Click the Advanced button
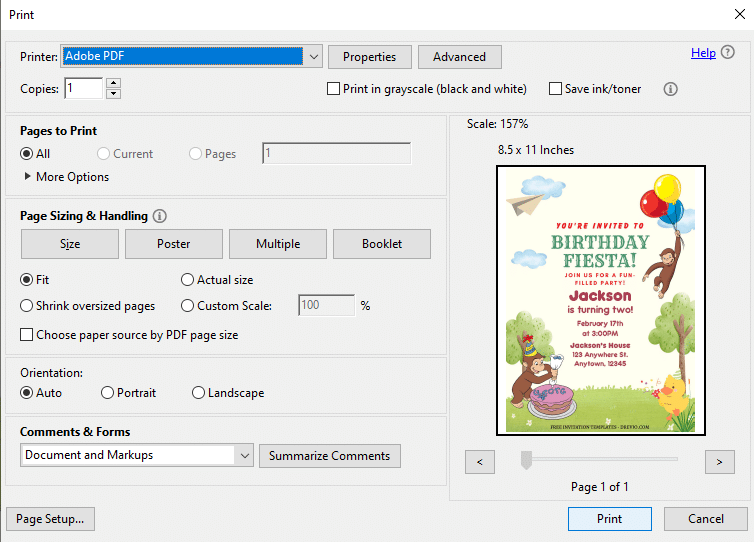Viewport: 754px width, 542px height. point(459,57)
